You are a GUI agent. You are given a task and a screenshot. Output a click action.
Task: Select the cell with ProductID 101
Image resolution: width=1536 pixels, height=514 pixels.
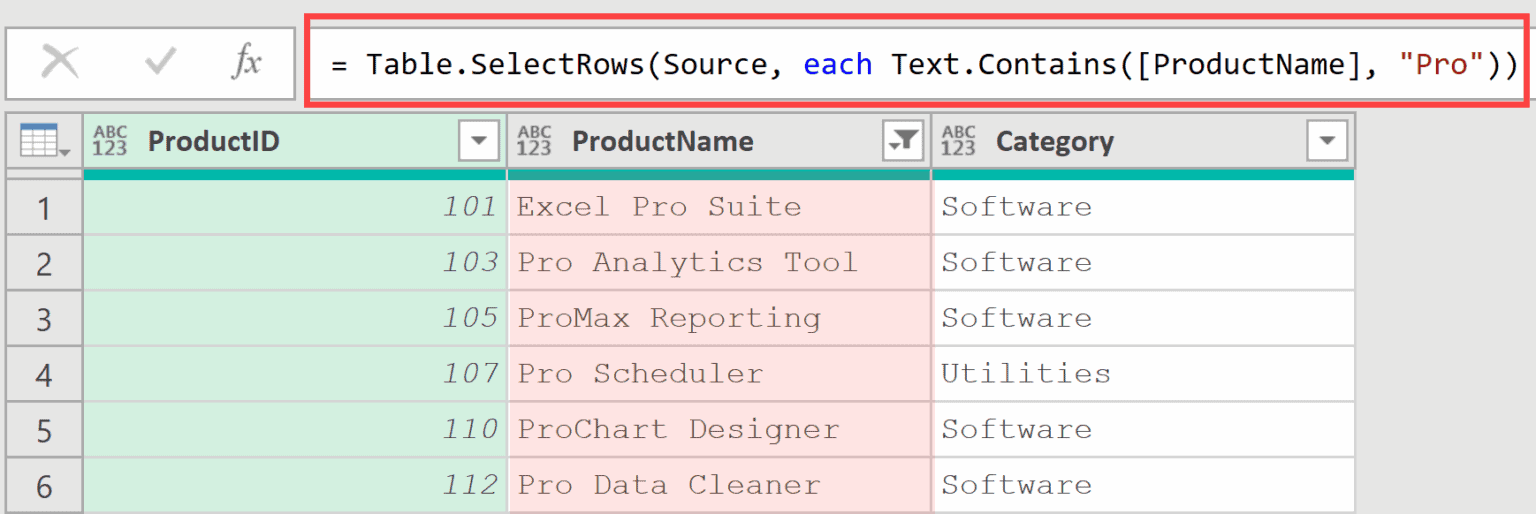(x=295, y=207)
